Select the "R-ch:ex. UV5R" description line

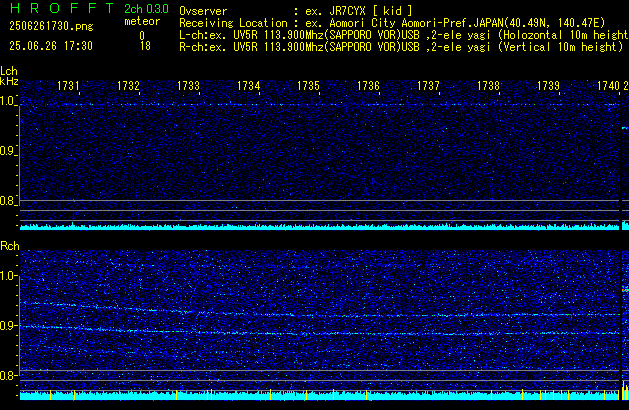(401, 47)
